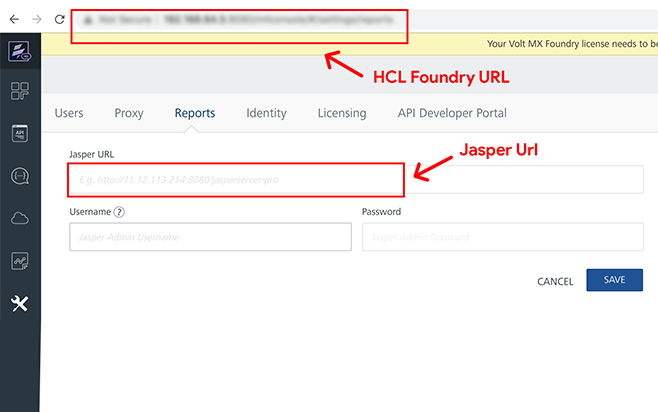
Task: Focus the Jasper Admin Username field
Action: [210, 237]
